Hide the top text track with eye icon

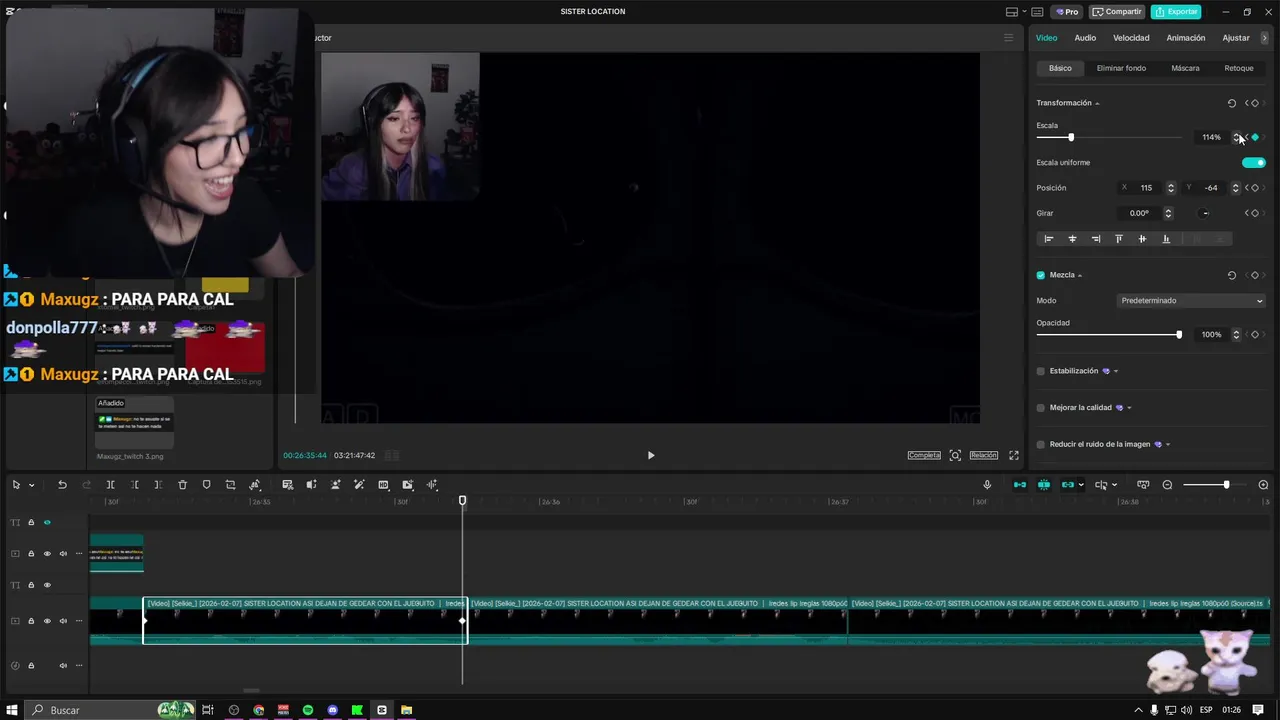coord(47,522)
